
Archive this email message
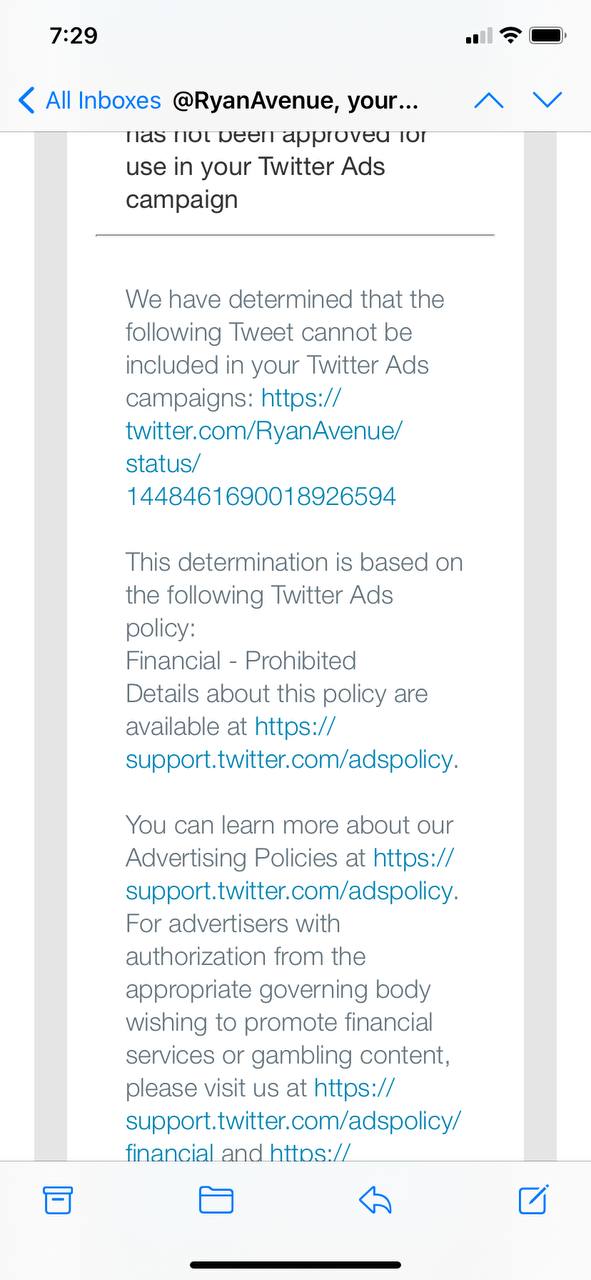point(58,1199)
